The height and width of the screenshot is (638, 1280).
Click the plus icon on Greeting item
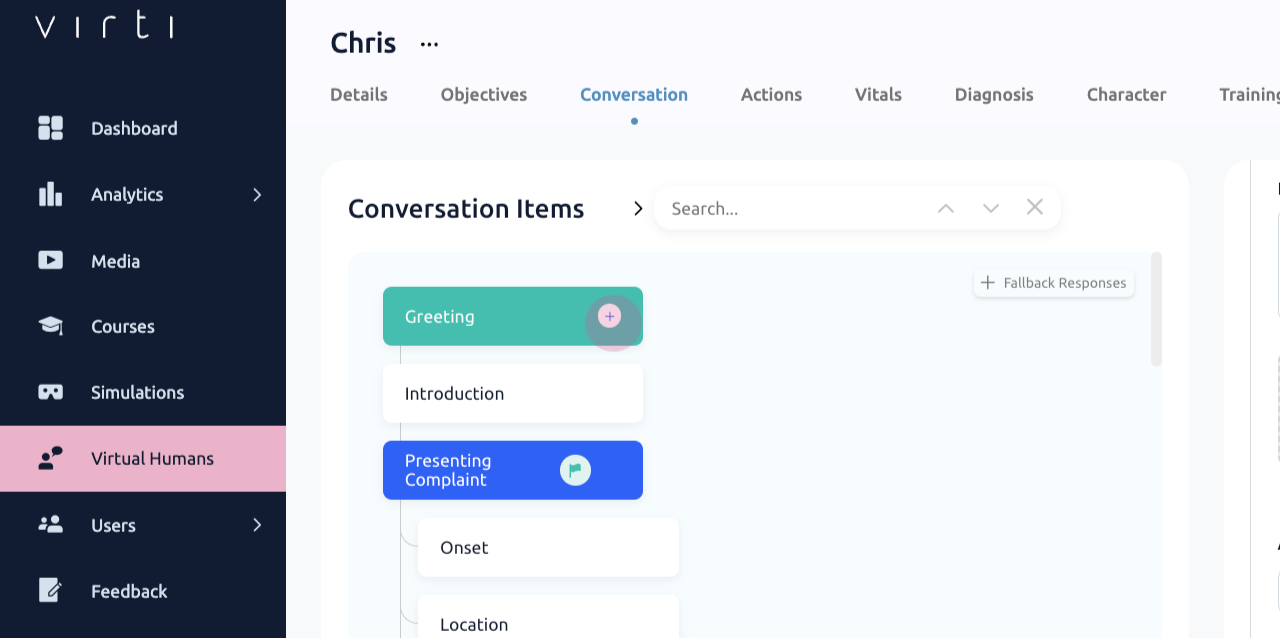[609, 316]
